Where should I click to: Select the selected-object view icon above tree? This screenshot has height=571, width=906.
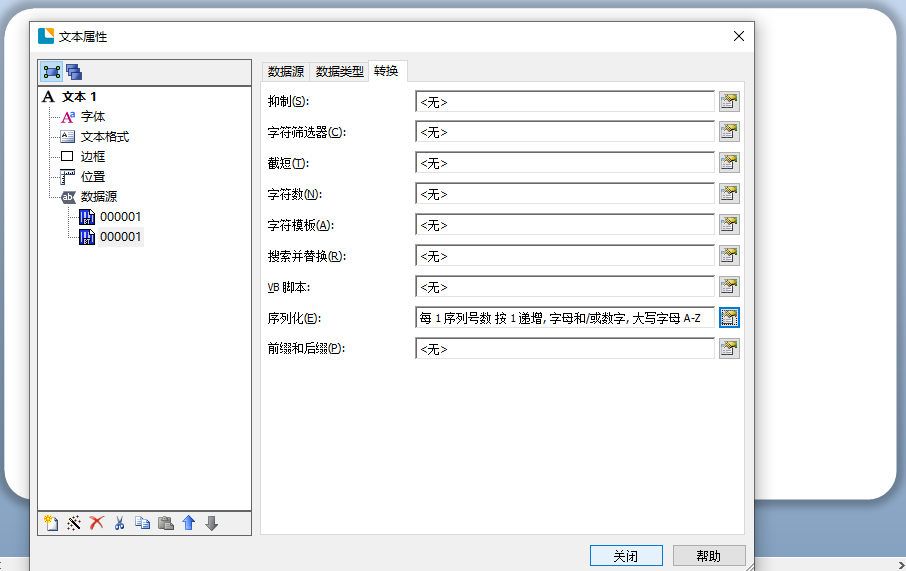click(51, 72)
